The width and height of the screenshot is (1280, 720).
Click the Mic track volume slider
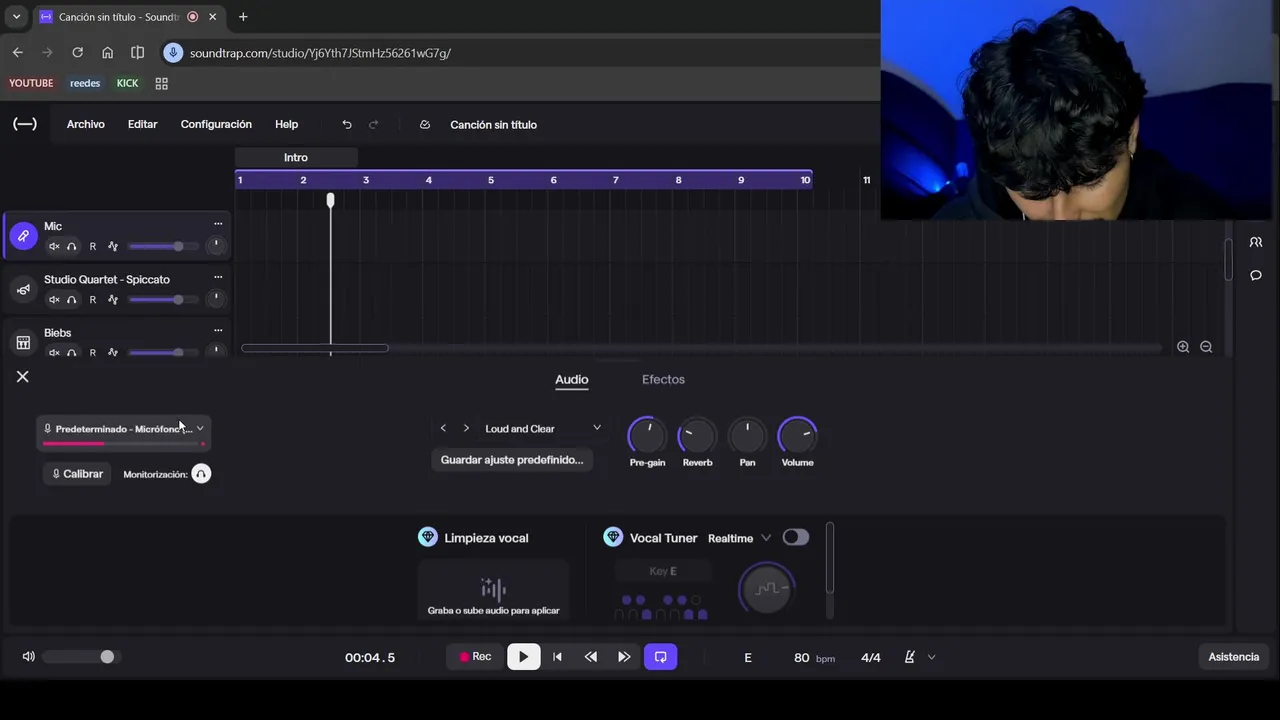point(163,246)
